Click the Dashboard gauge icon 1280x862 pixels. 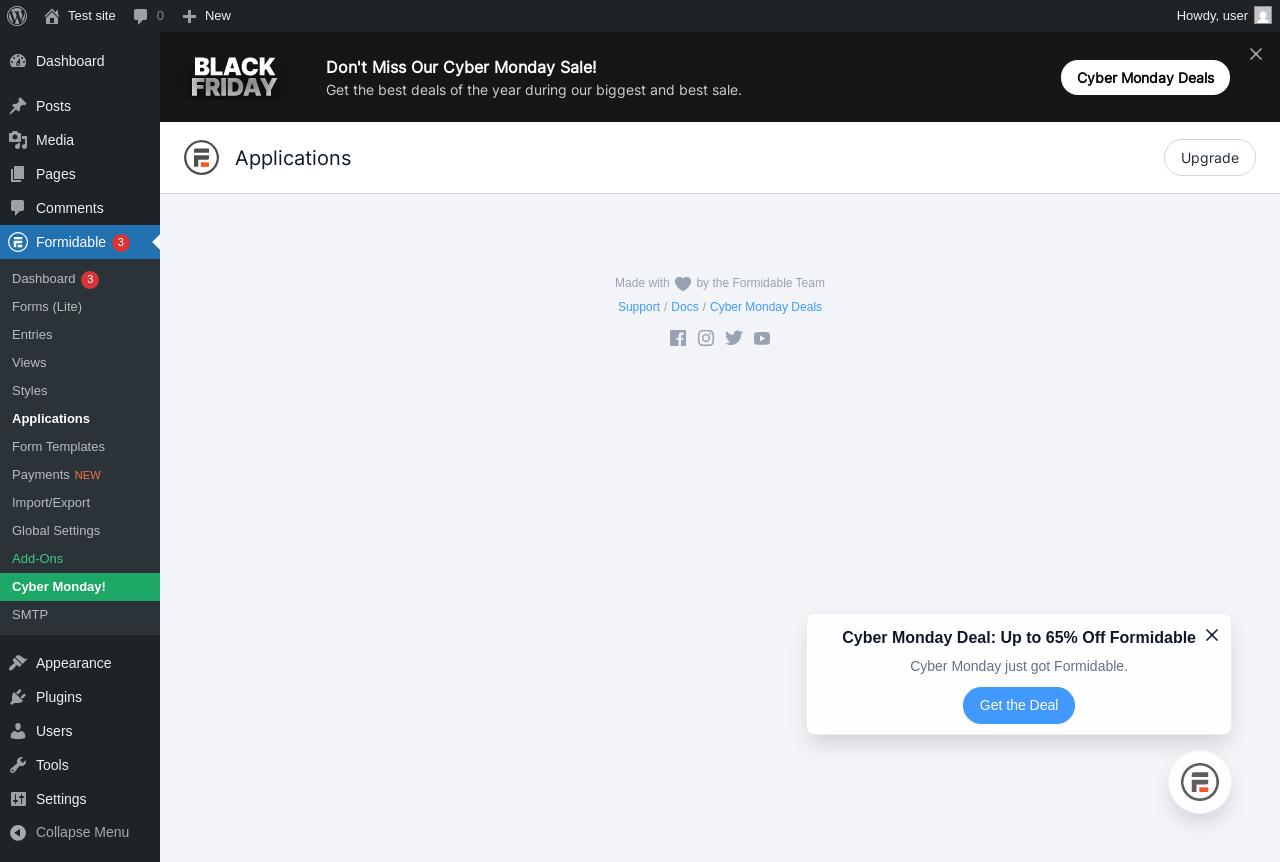point(18,61)
